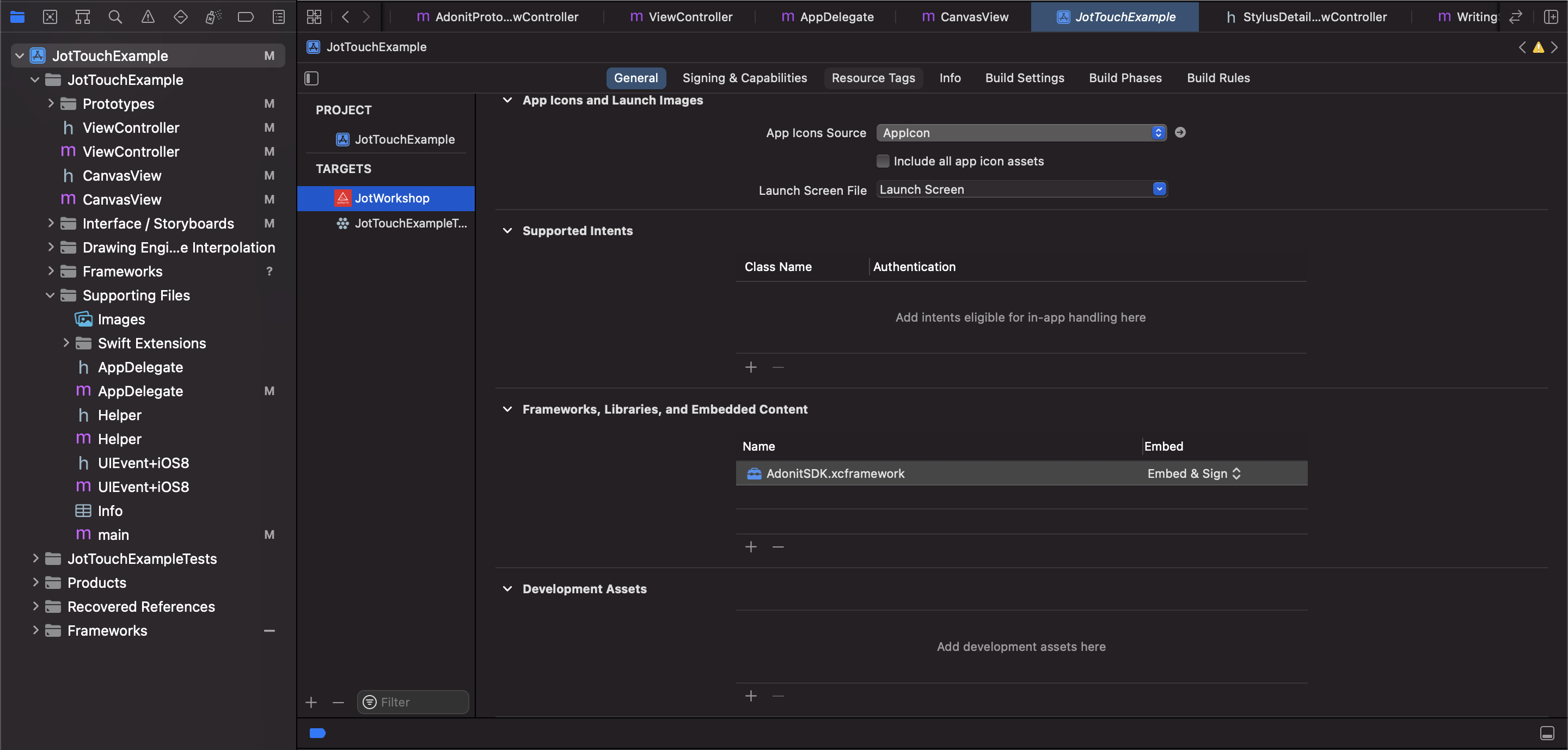Expand the JotTouchExampleTests group

35,558
